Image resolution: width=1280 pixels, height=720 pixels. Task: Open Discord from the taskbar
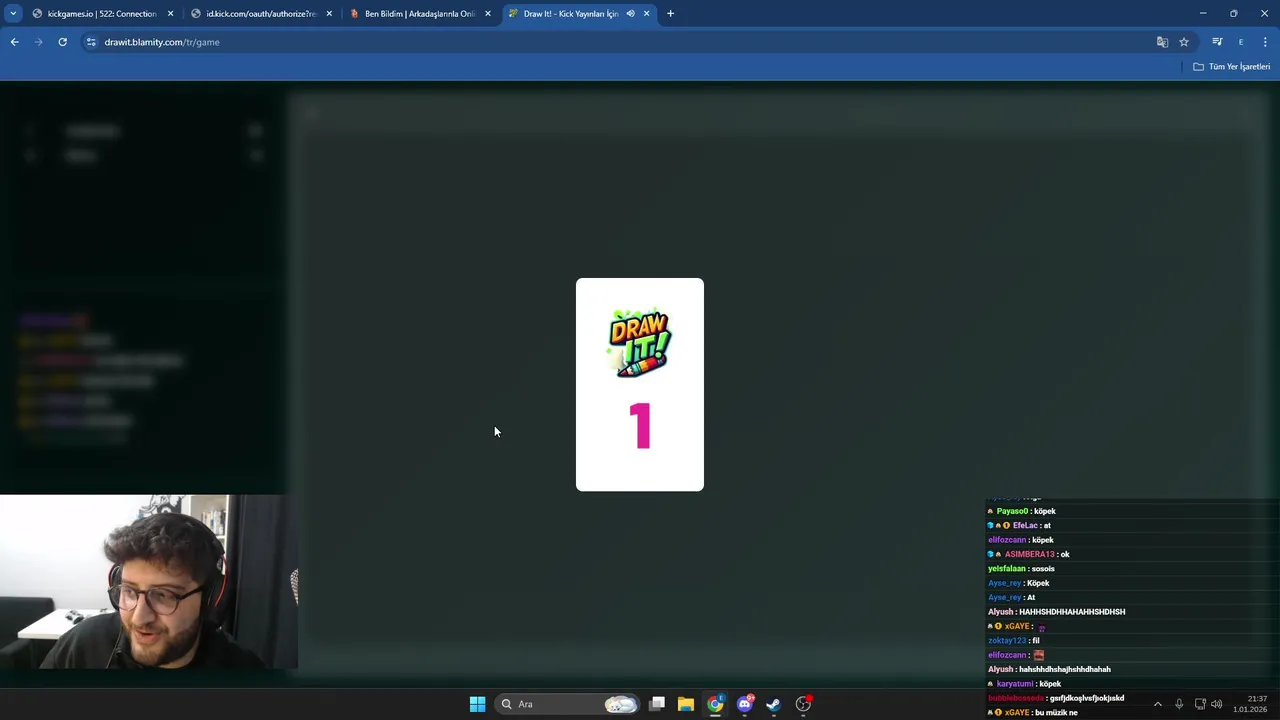tap(744, 704)
